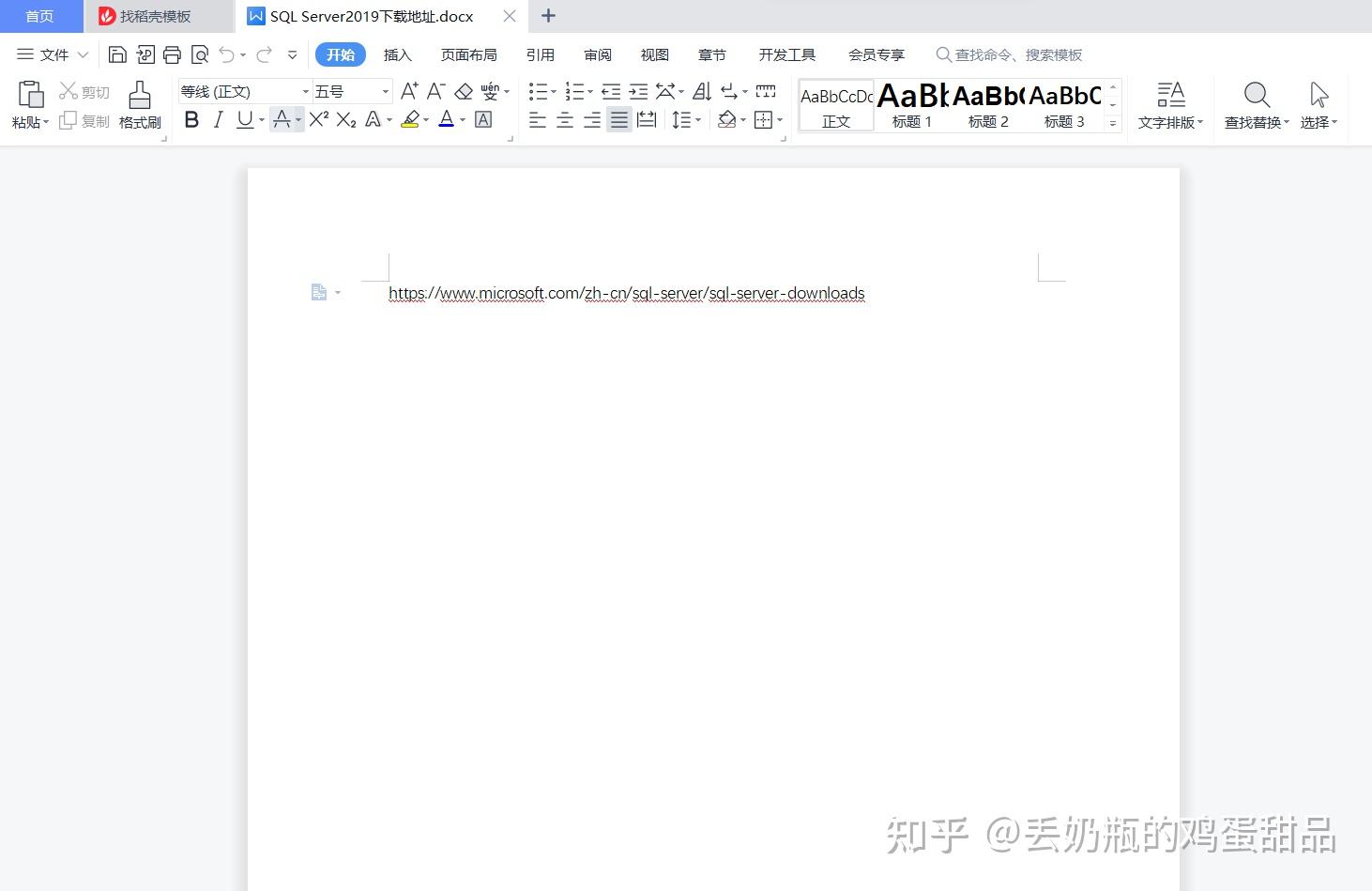Viewport: 1372px width, 891px height.
Task: Click the paragraph shading bucket icon
Action: (x=726, y=119)
